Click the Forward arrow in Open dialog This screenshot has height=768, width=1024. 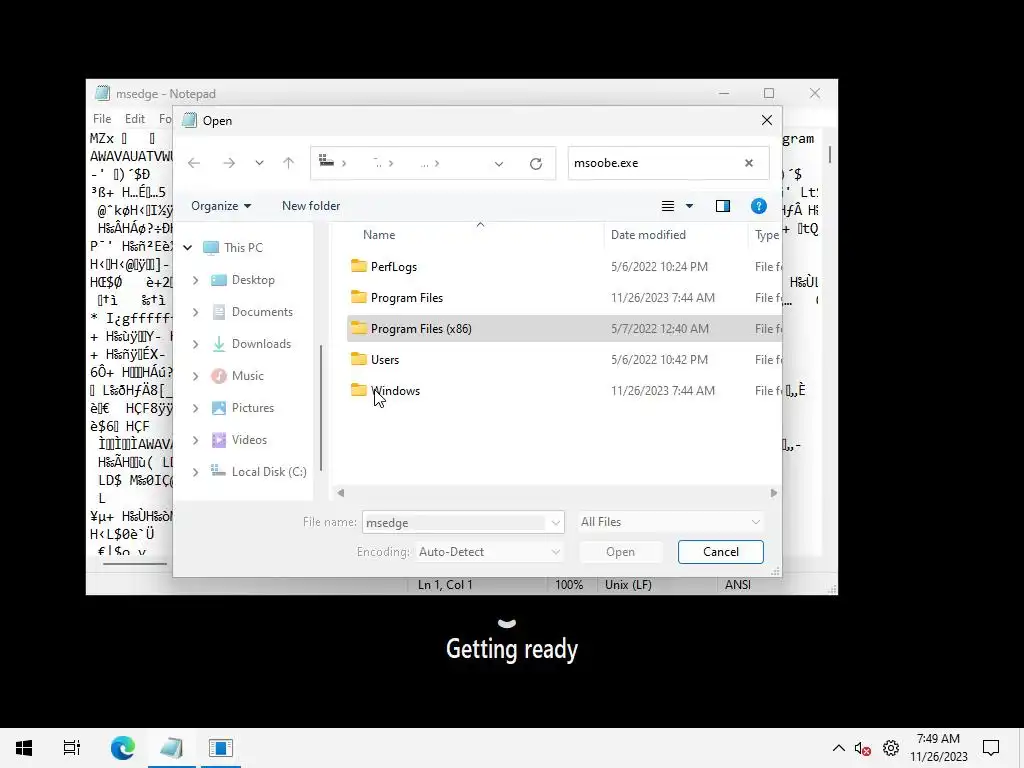tap(229, 163)
